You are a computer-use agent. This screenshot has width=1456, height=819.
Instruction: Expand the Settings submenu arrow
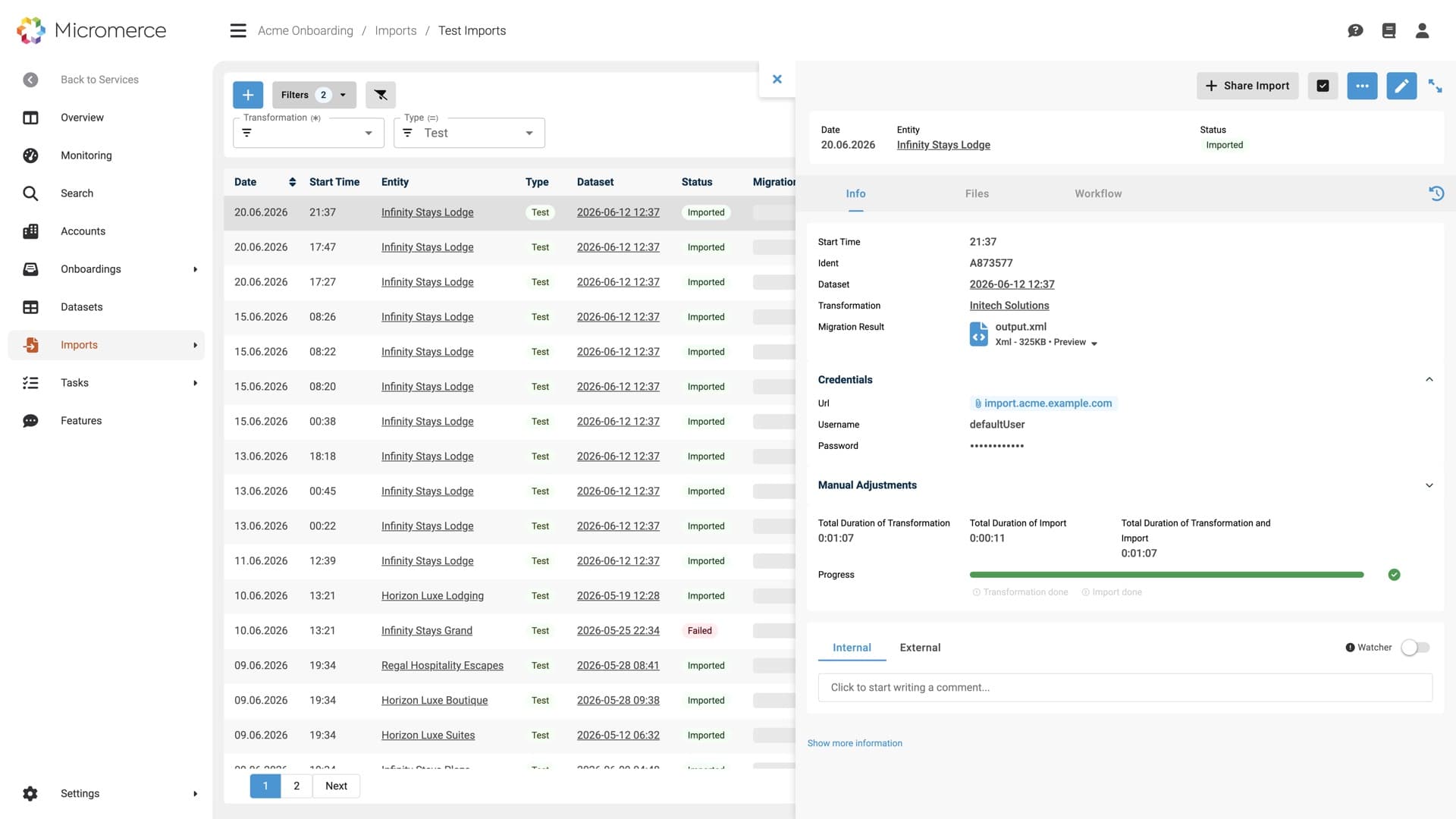click(195, 793)
